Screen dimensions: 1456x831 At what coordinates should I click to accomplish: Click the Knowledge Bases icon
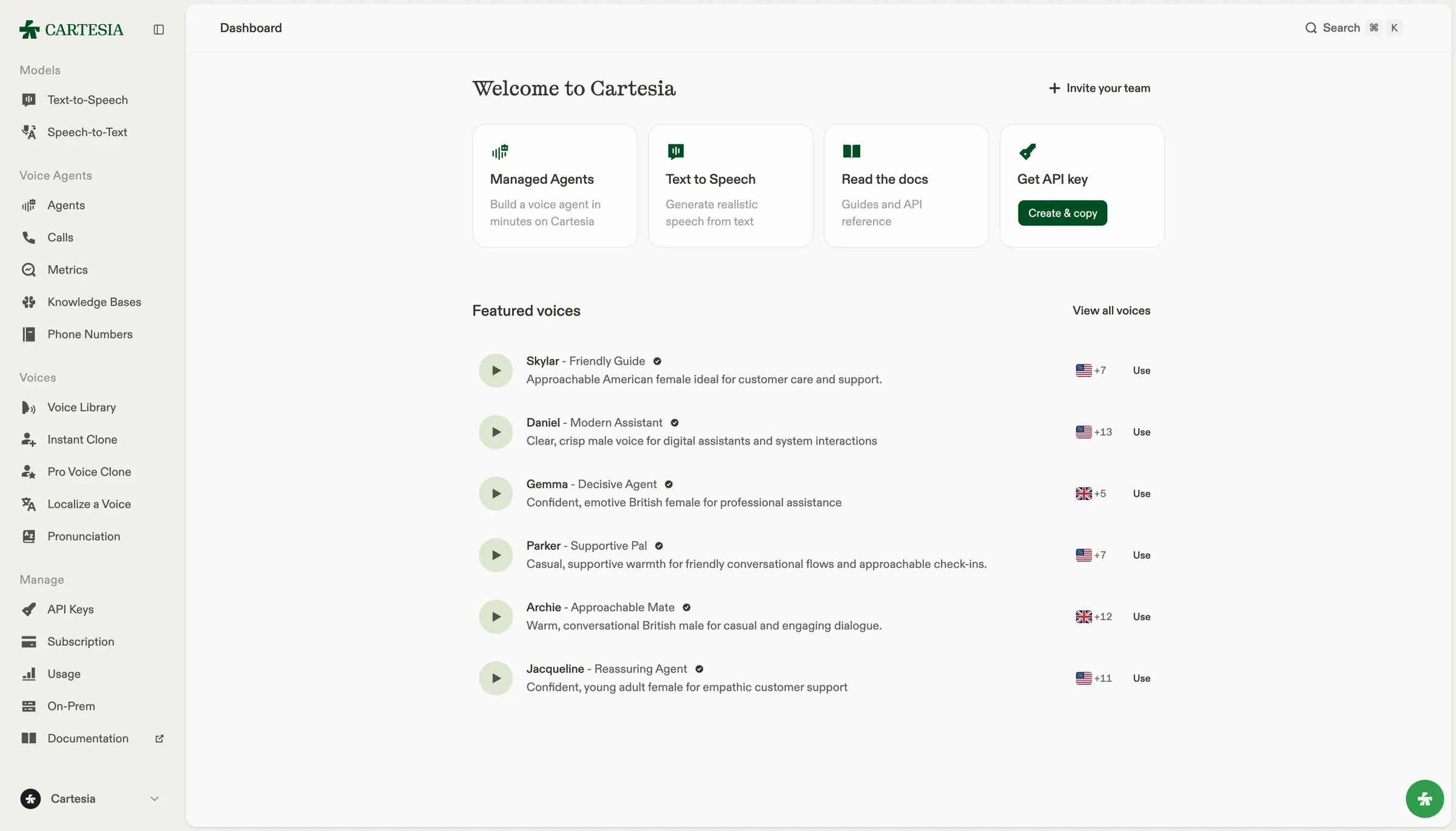(x=29, y=302)
